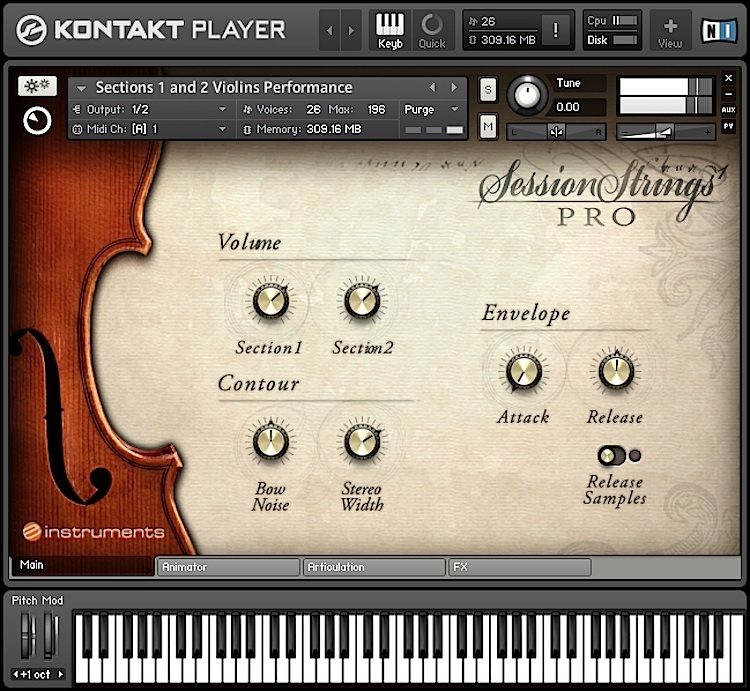Open the Articulation tab

point(373,567)
